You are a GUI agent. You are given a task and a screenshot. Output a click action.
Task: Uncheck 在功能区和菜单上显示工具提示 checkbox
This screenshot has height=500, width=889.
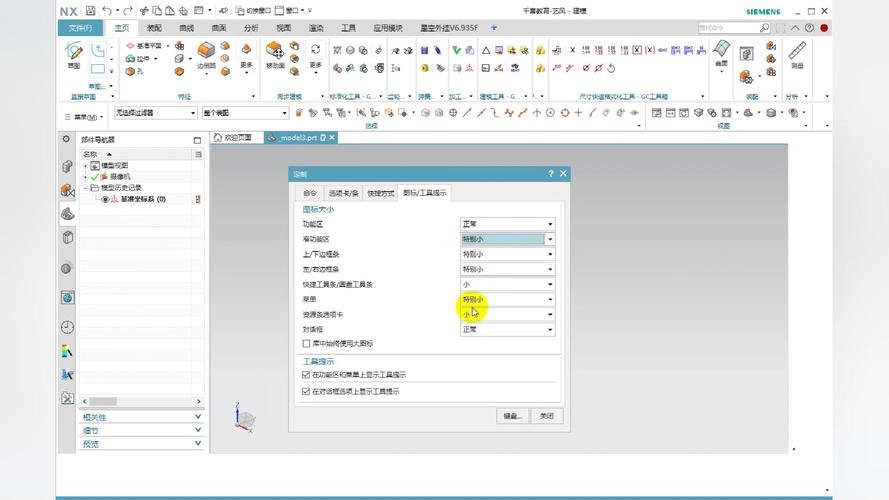(x=306, y=375)
